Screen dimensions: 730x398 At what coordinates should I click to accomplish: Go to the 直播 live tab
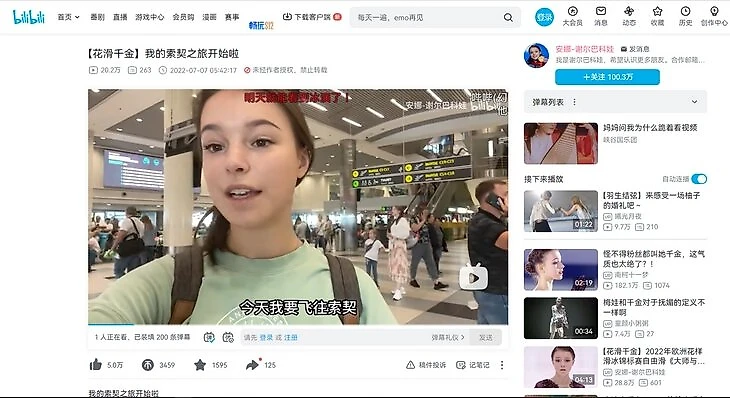(120, 17)
